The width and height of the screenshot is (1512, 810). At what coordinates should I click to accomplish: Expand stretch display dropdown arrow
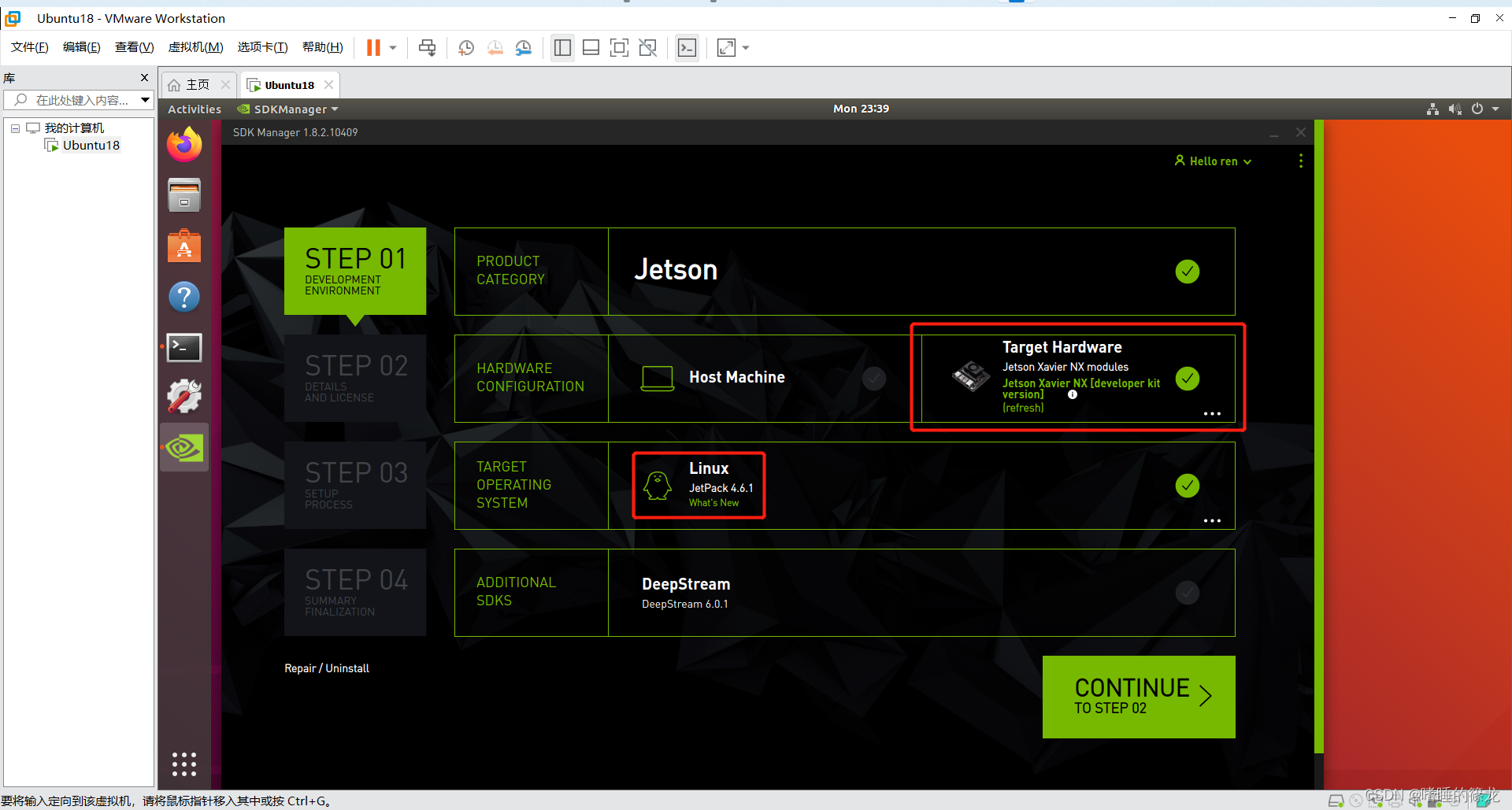pos(746,48)
